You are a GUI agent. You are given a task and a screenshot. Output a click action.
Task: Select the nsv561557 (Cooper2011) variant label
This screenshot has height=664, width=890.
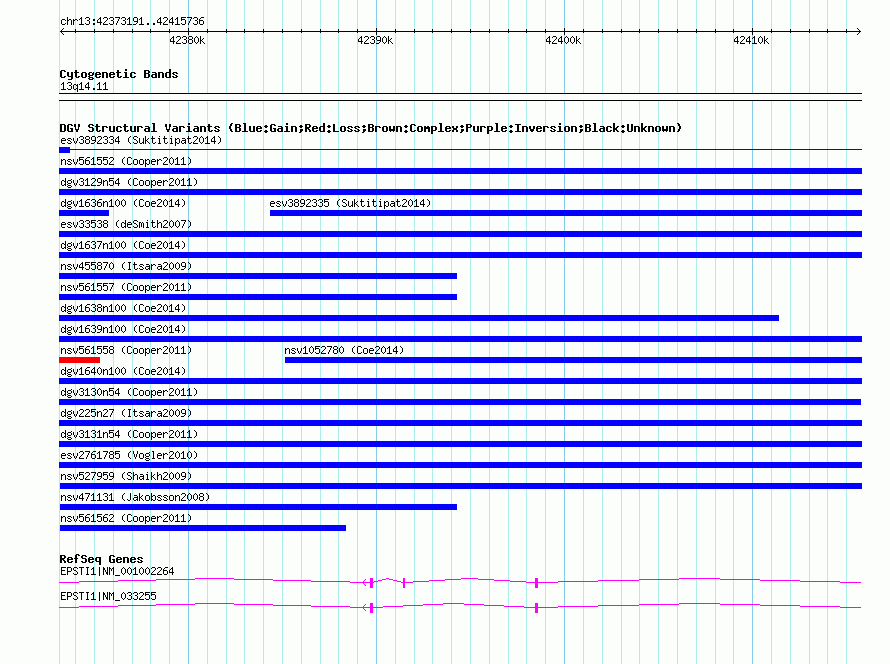pos(126,287)
